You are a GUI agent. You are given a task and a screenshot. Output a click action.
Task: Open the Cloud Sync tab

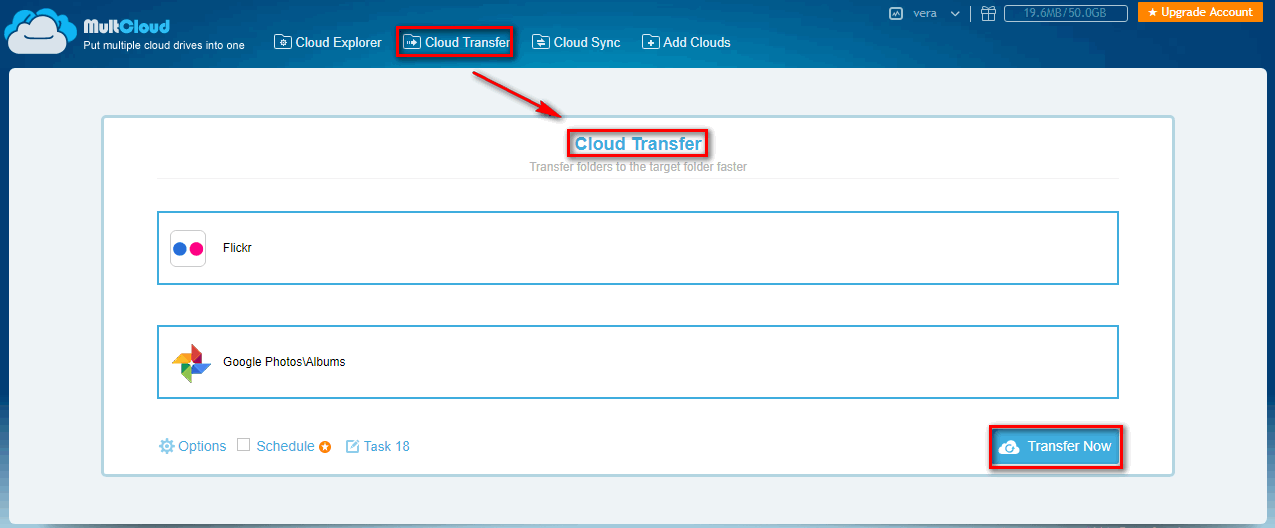tap(576, 42)
